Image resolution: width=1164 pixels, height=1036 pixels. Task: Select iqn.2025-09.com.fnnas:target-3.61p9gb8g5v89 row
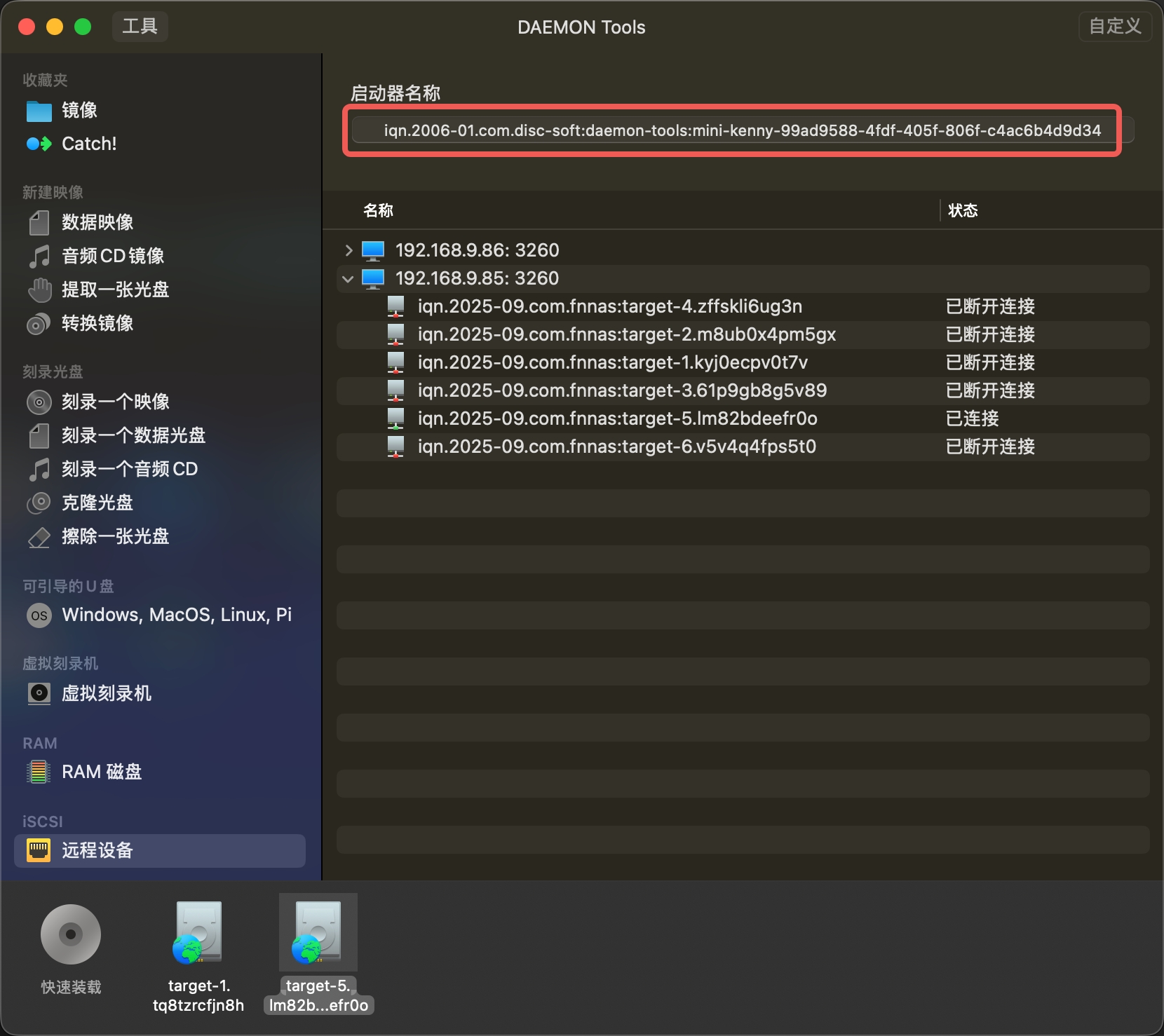pyautogui.click(x=743, y=391)
